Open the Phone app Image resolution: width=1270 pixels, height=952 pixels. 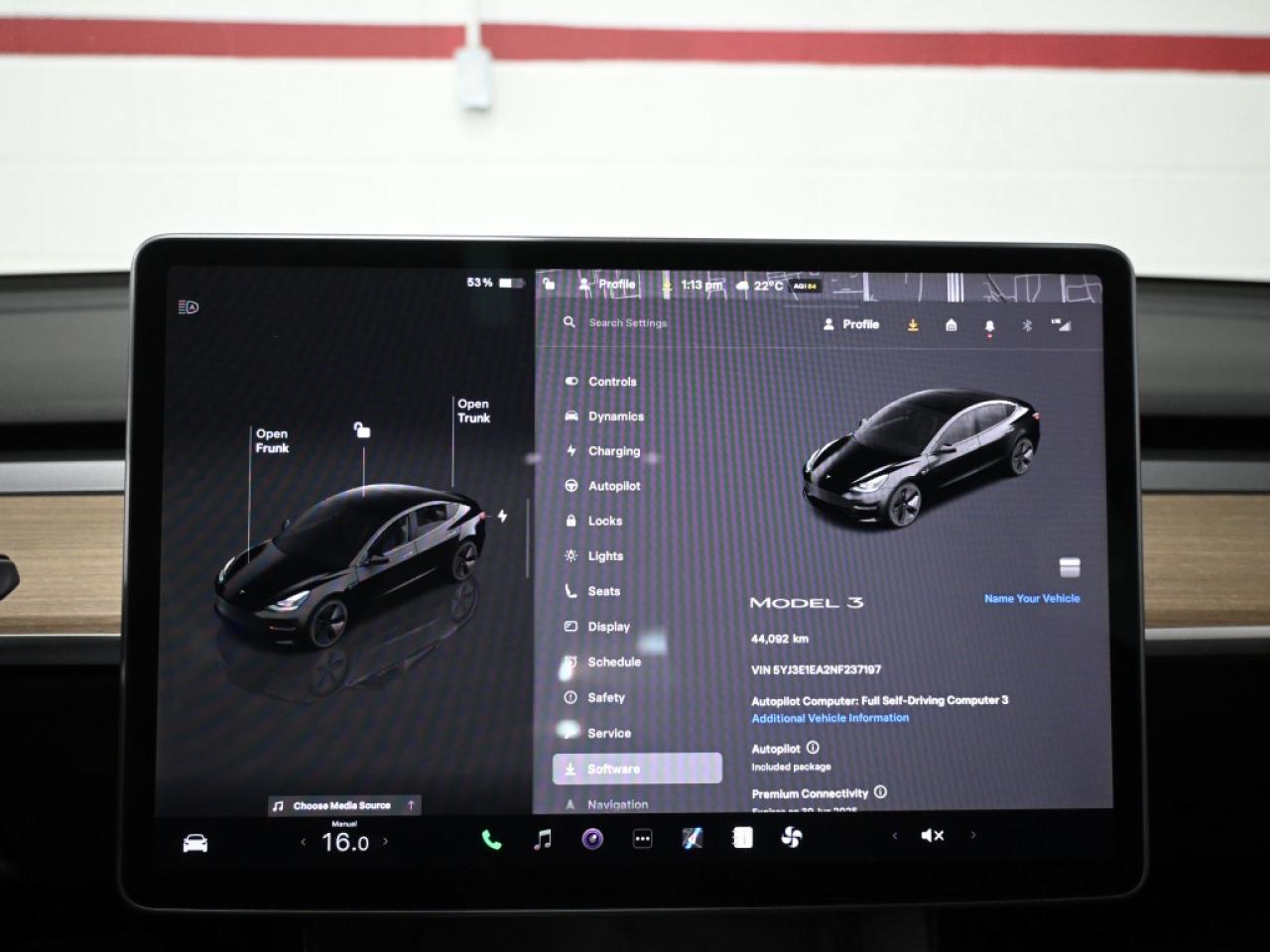pyautogui.click(x=491, y=840)
